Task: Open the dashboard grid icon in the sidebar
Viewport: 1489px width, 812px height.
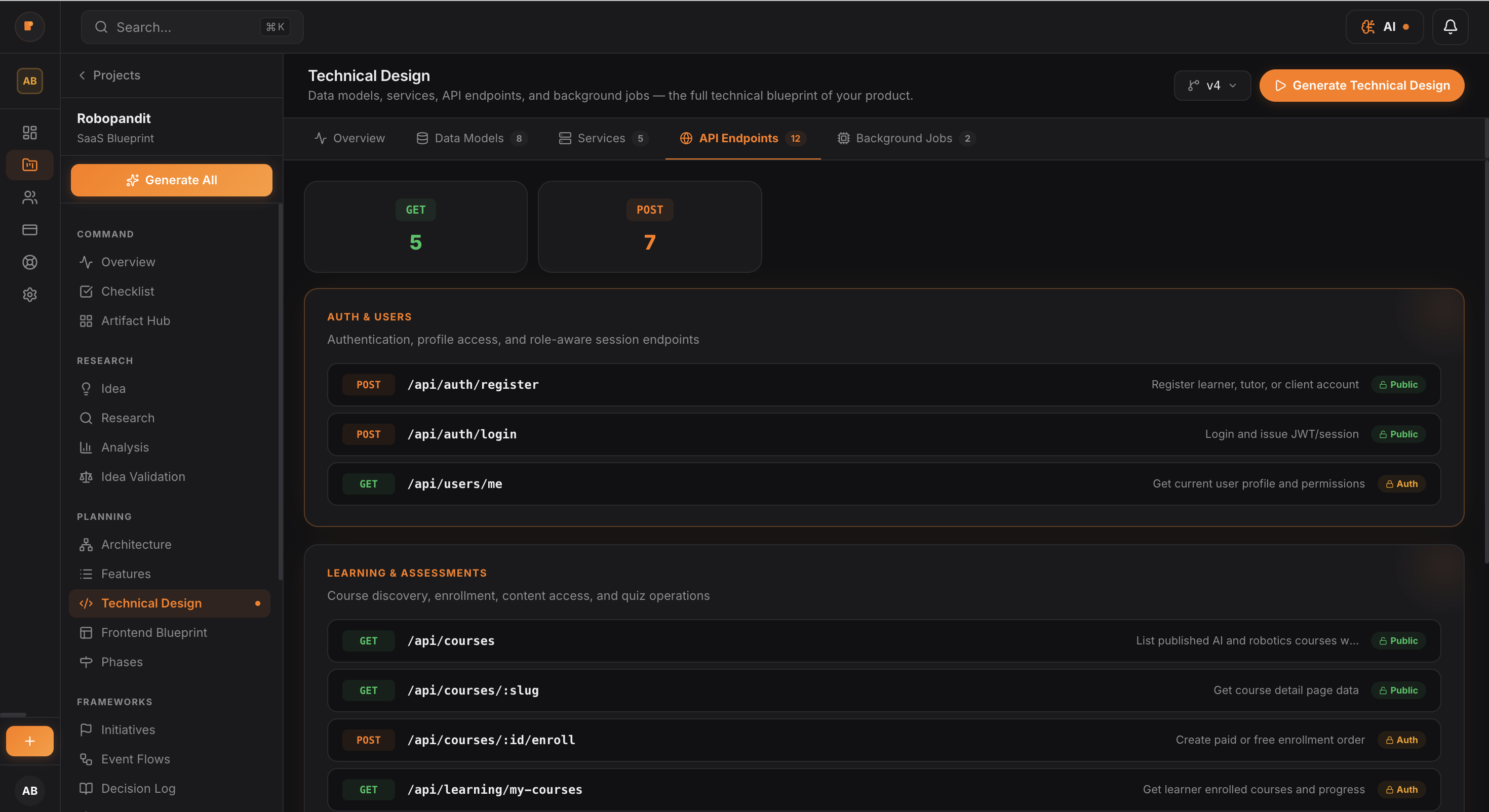Action: 29,132
